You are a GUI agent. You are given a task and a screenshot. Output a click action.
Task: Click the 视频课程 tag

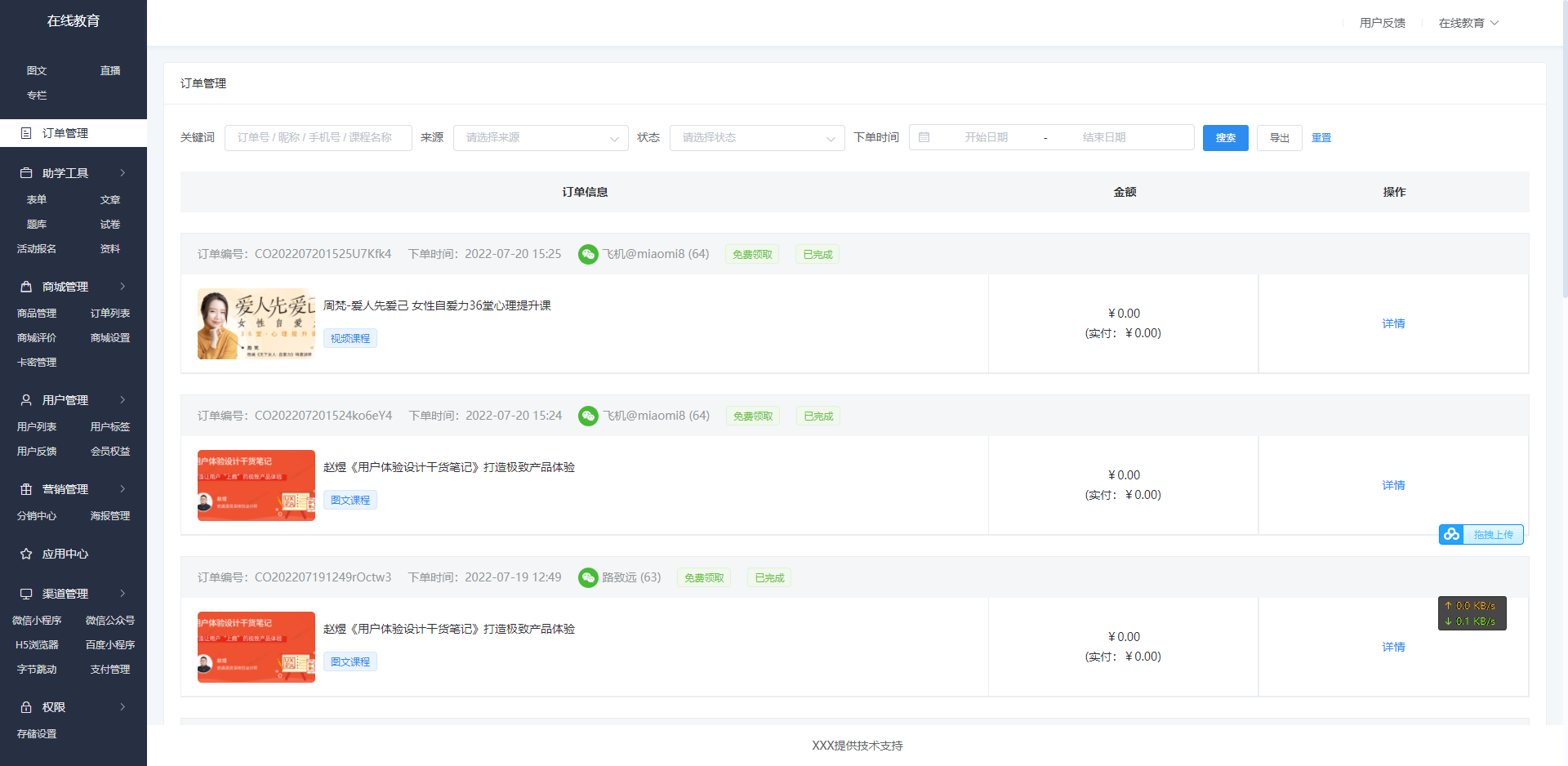(x=350, y=338)
